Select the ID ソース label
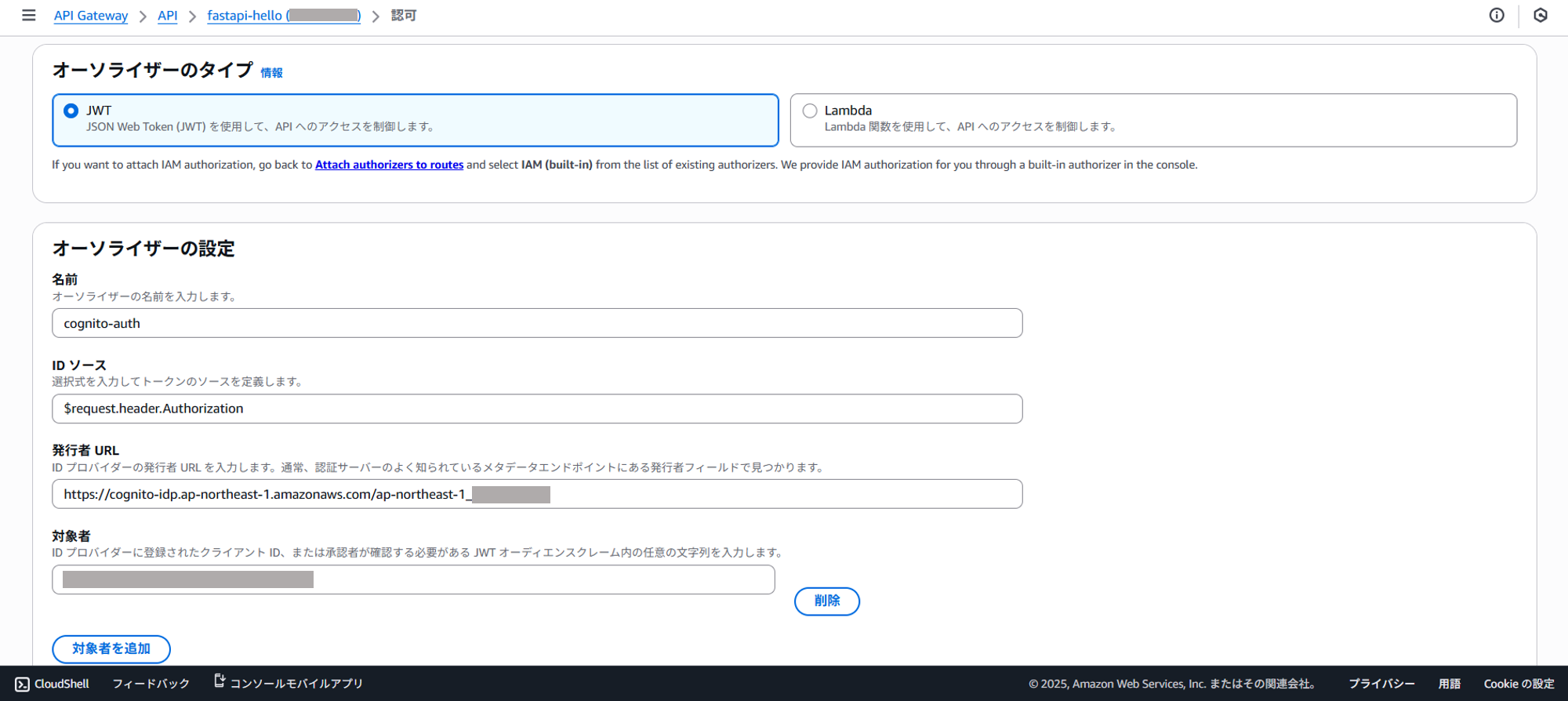The height and width of the screenshot is (701, 1568). (x=79, y=365)
